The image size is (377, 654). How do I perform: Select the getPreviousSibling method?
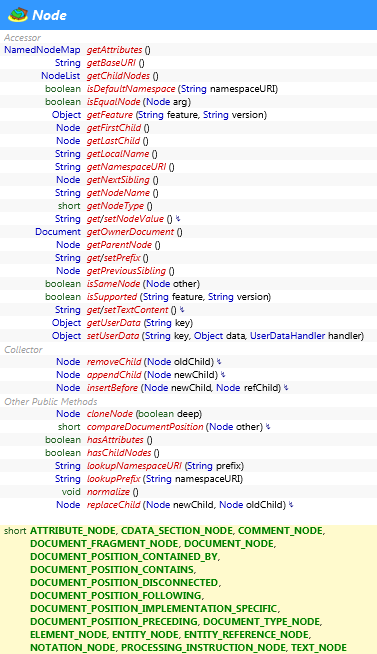pos(126,271)
